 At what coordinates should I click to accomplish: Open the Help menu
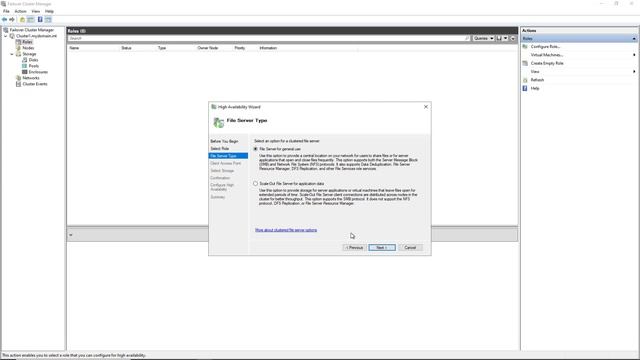(x=49, y=11)
